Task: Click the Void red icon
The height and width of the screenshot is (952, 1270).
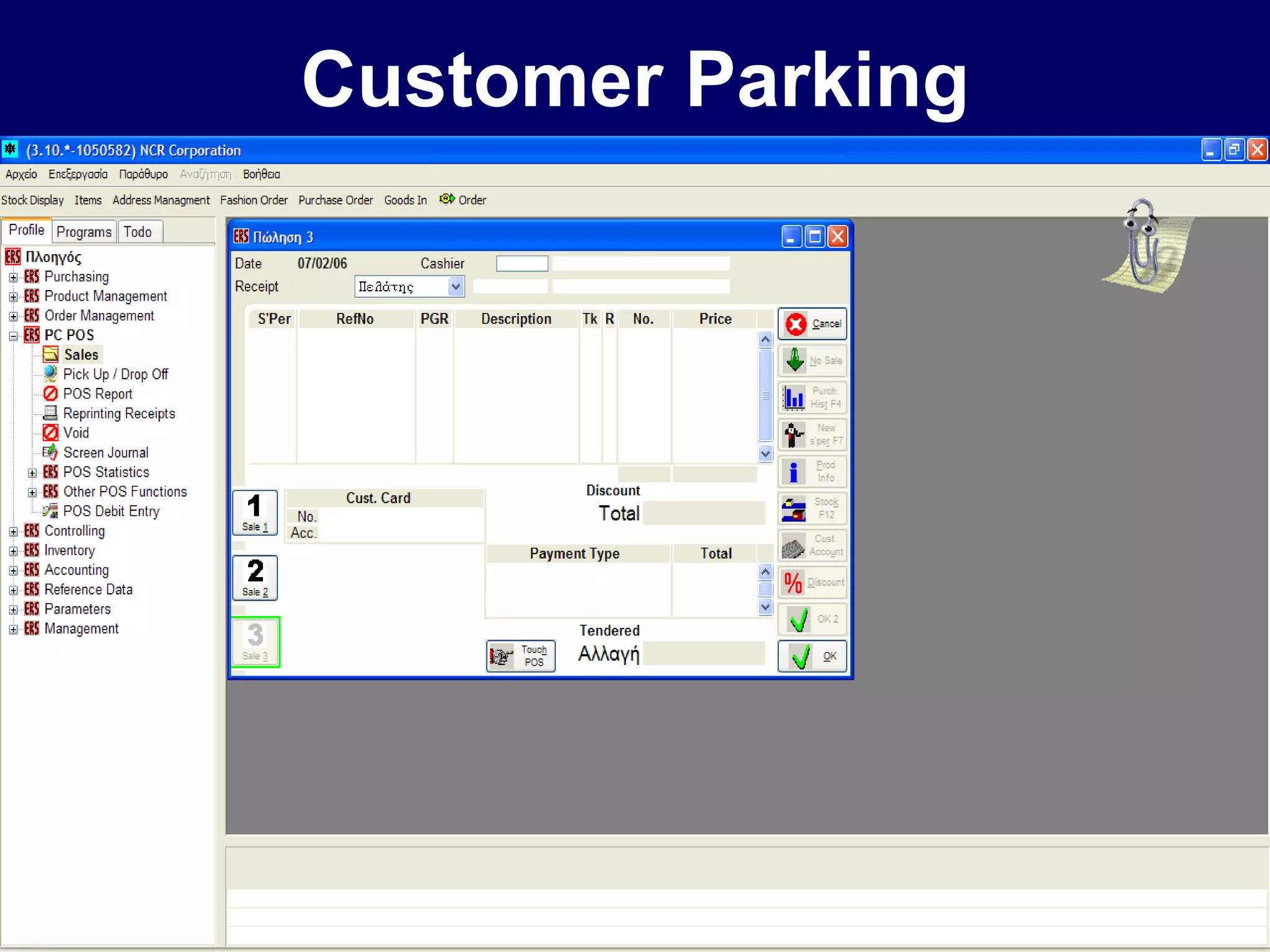Action: (x=51, y=433)
